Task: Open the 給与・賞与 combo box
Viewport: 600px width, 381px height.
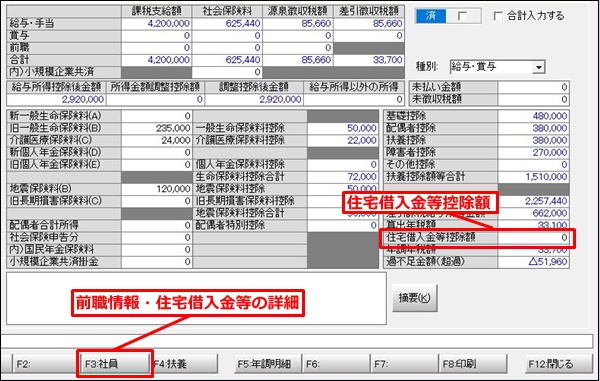Action: [x=497, y=67]
